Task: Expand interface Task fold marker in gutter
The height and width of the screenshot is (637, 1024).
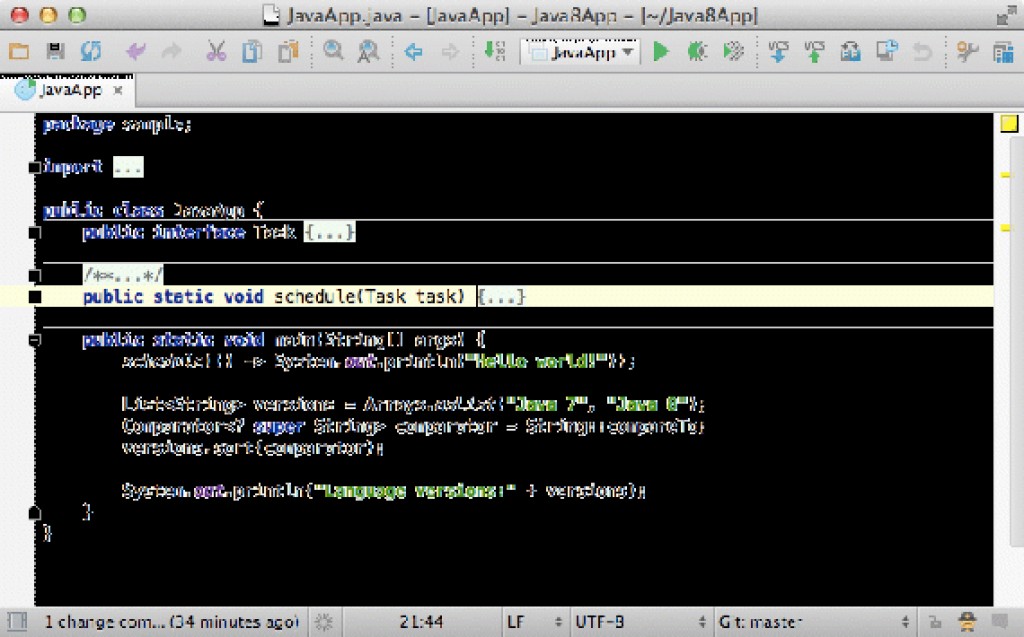Action: click(x=35, y=232)
